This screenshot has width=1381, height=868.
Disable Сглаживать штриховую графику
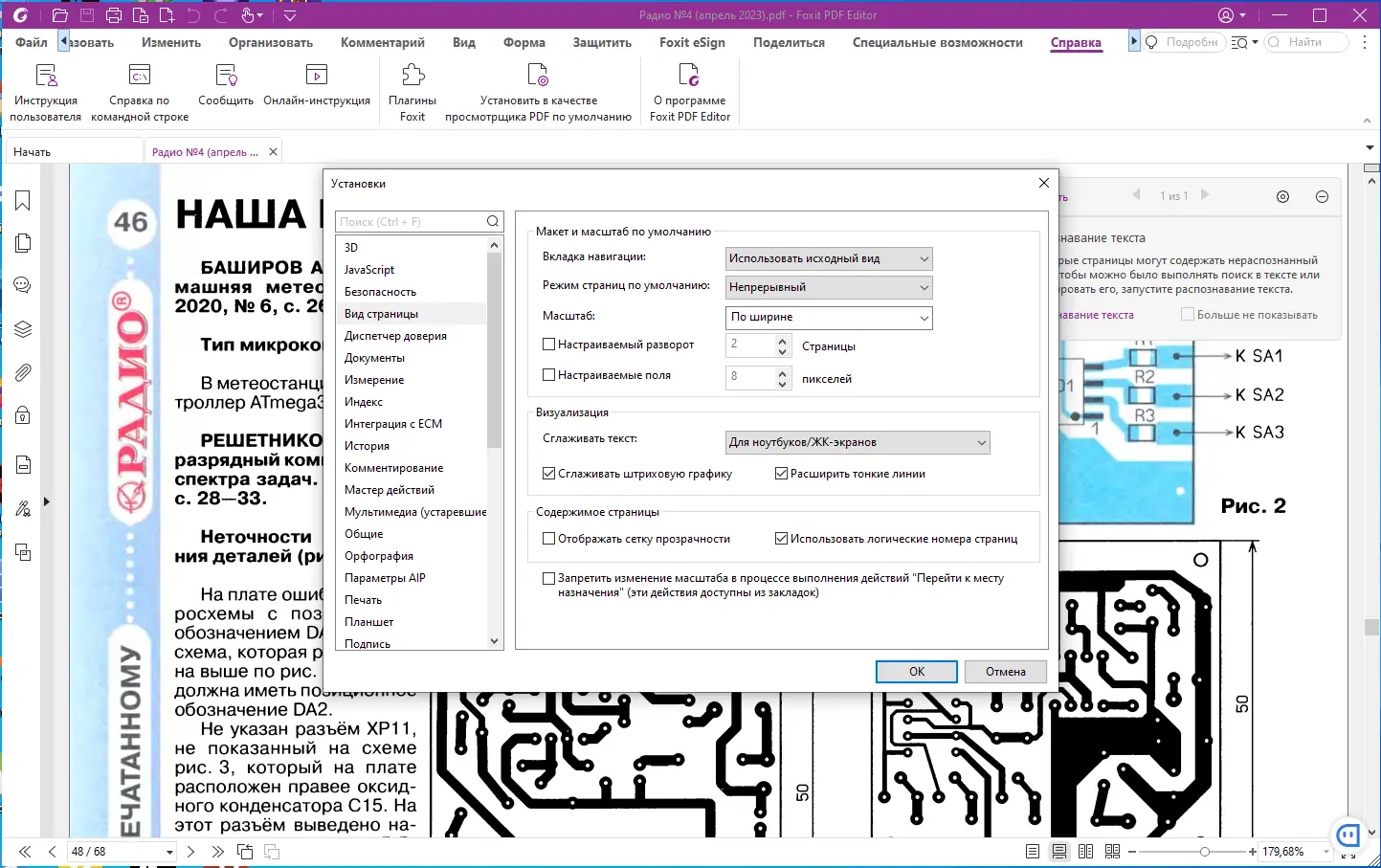click(548, 473)
